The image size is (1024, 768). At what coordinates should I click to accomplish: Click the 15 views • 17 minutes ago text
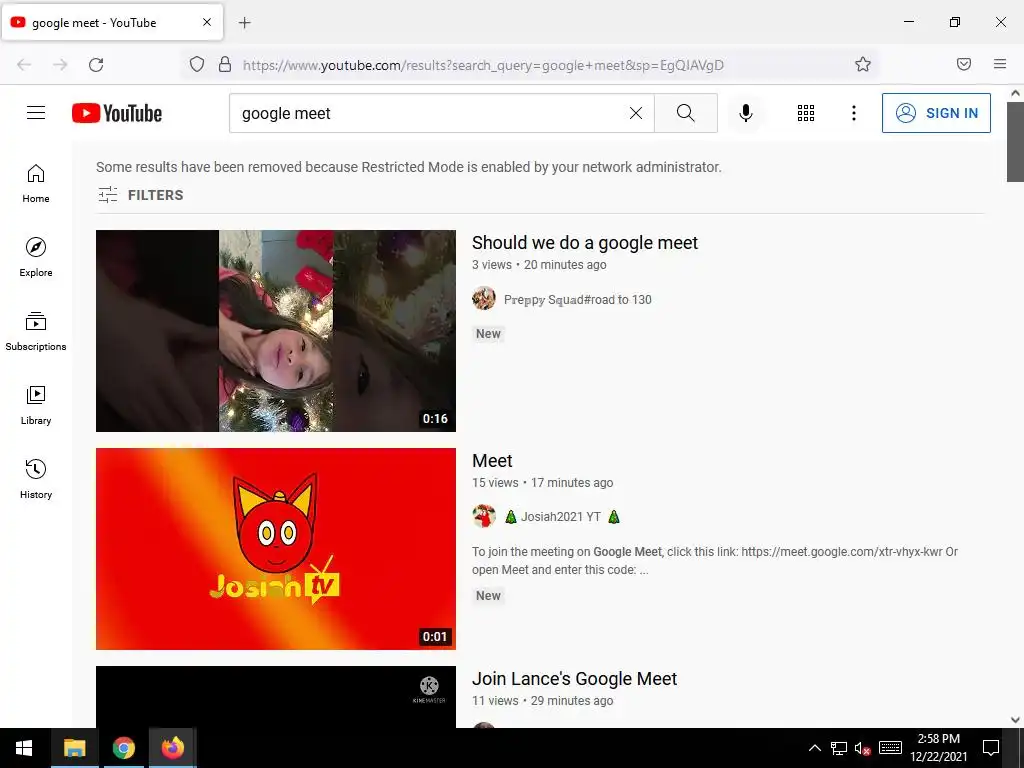[x=542, y=483]
